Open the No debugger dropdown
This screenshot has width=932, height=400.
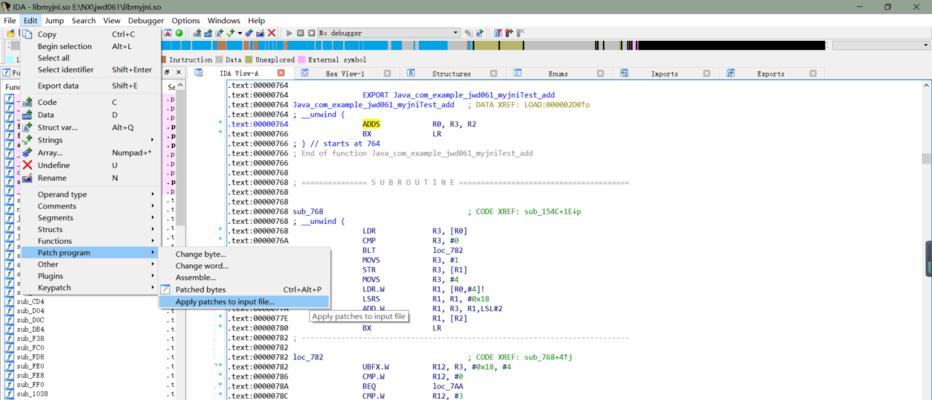pos(389,33)
